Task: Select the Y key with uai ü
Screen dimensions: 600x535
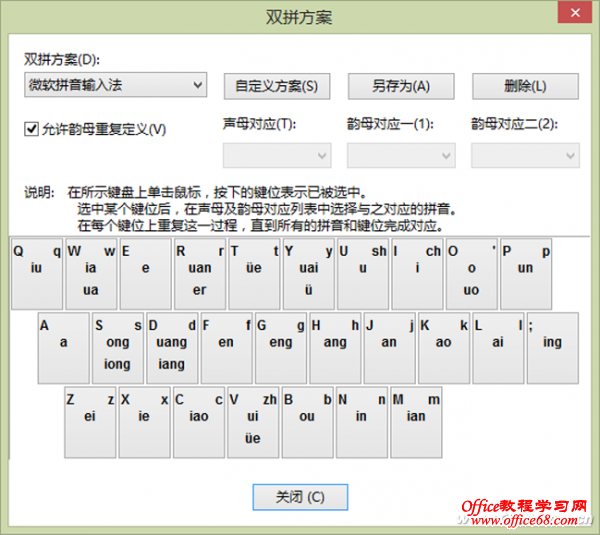Action: click(308, 274)
